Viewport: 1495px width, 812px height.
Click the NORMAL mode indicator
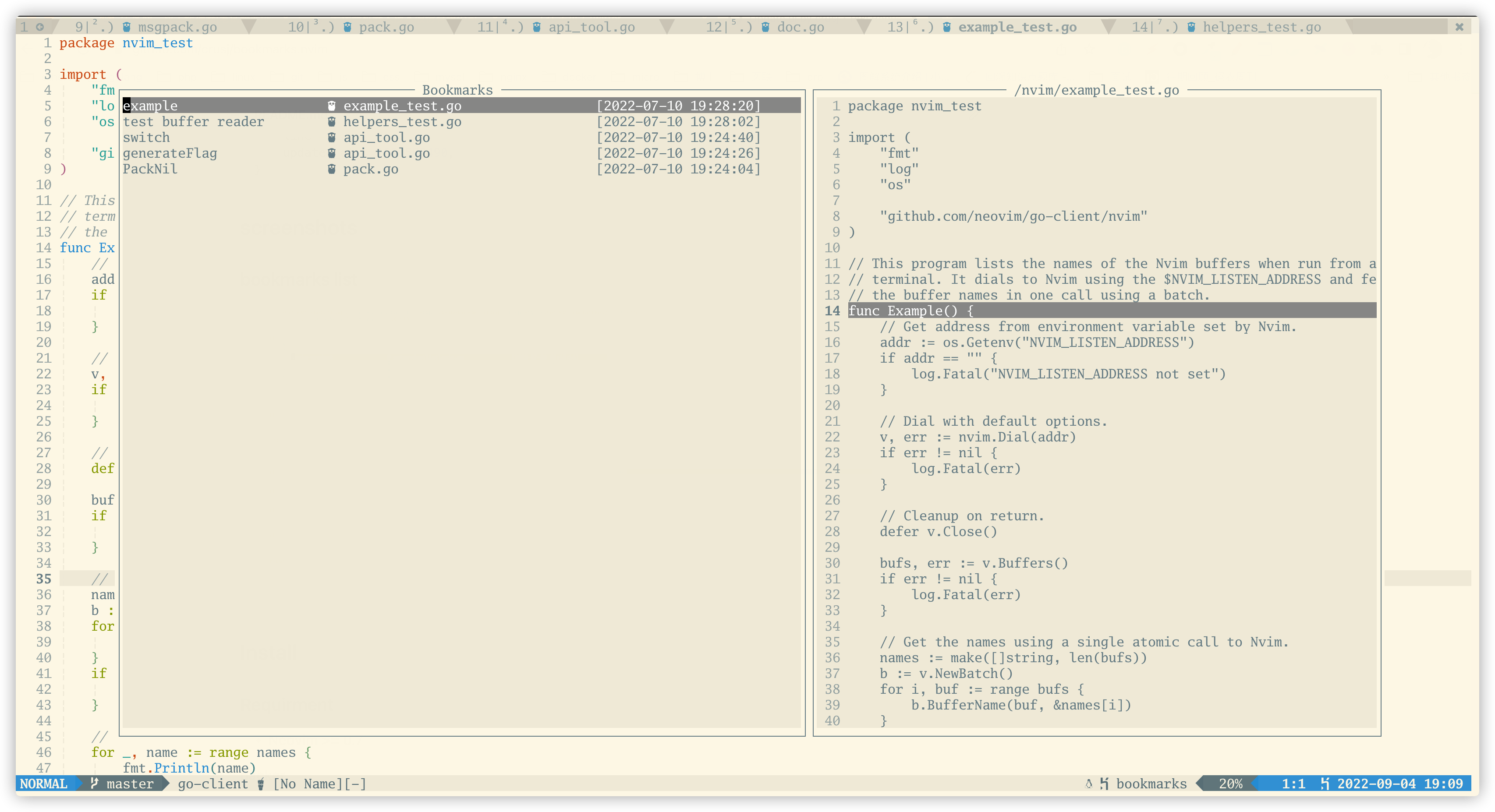coord(43,784)
